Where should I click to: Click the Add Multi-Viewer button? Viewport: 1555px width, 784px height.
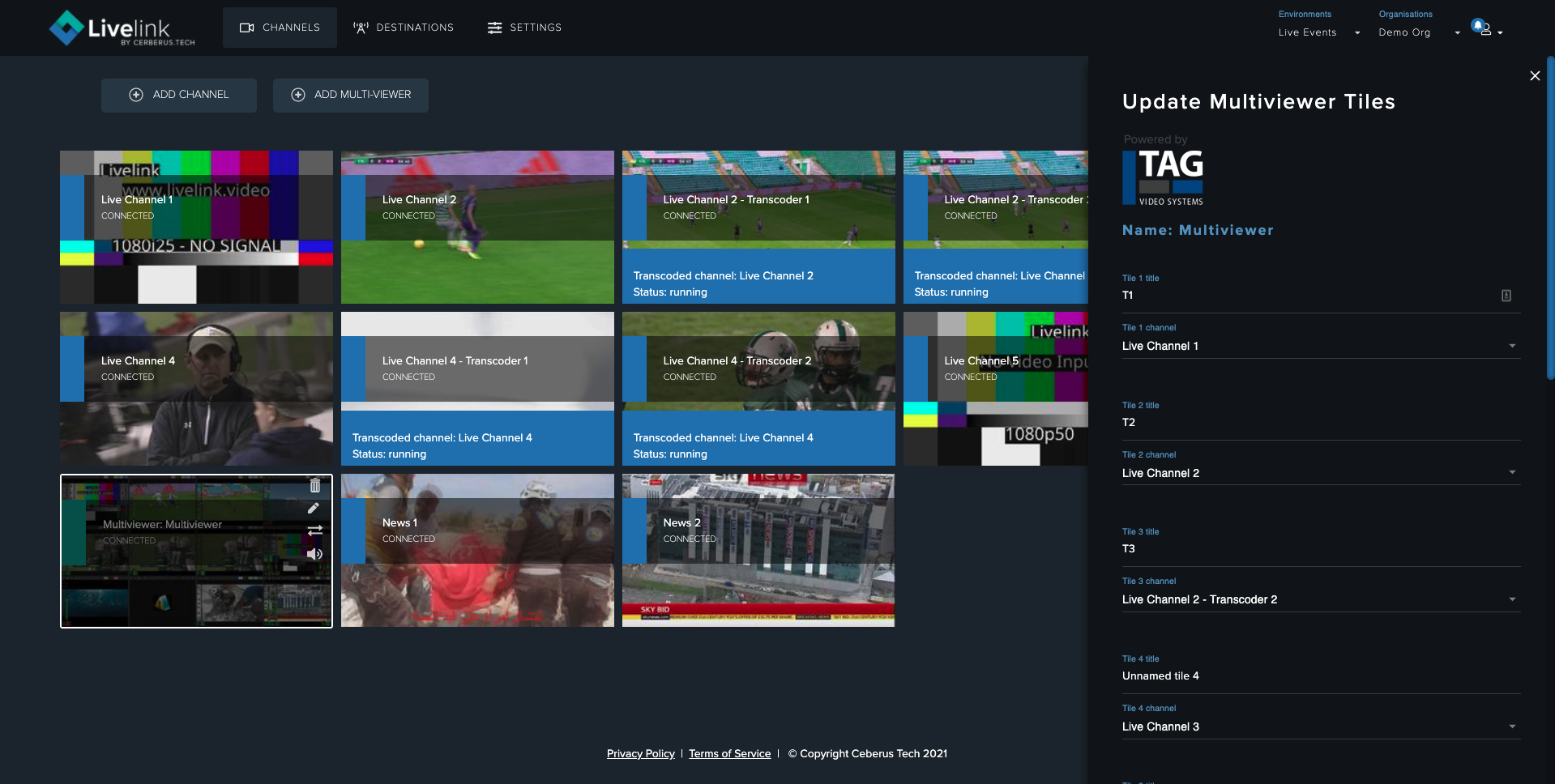coord(351,95)
